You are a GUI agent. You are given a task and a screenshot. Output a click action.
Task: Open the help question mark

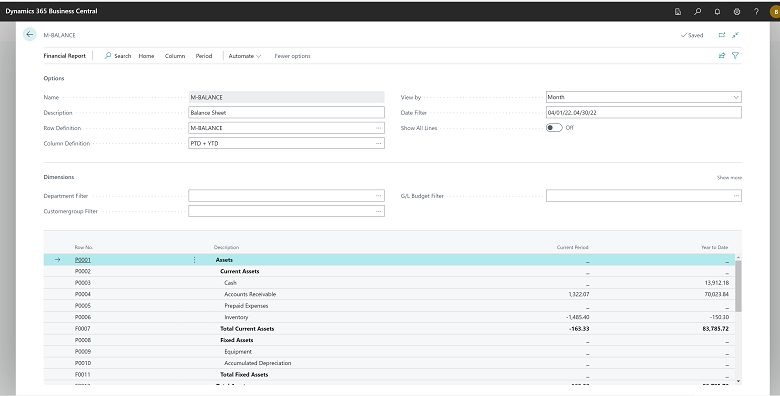click(x=756, y=11)
